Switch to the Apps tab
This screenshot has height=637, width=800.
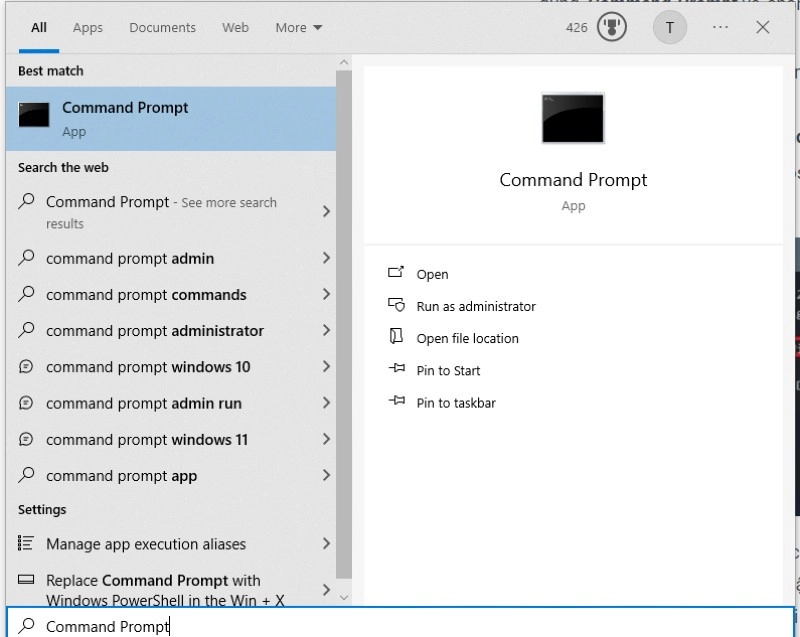[88, 28]
